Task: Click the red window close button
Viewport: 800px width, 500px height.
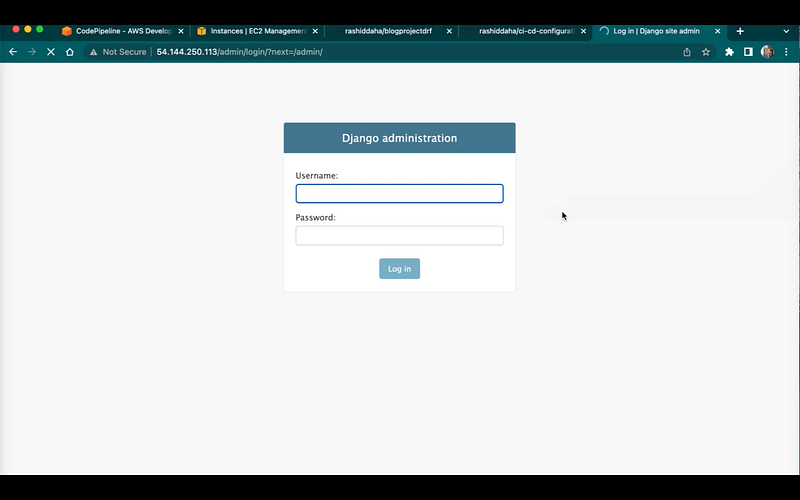Action: coord(16,30)
